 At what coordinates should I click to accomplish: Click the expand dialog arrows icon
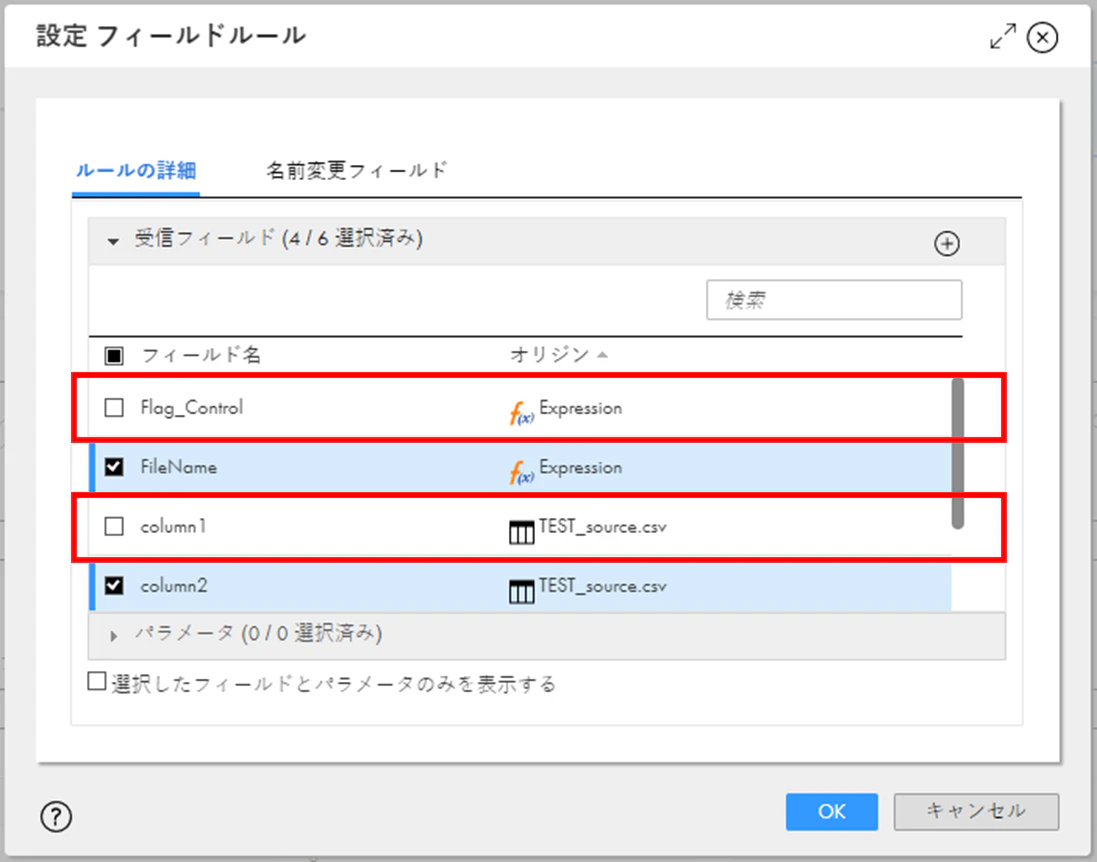click(1003, 36)
